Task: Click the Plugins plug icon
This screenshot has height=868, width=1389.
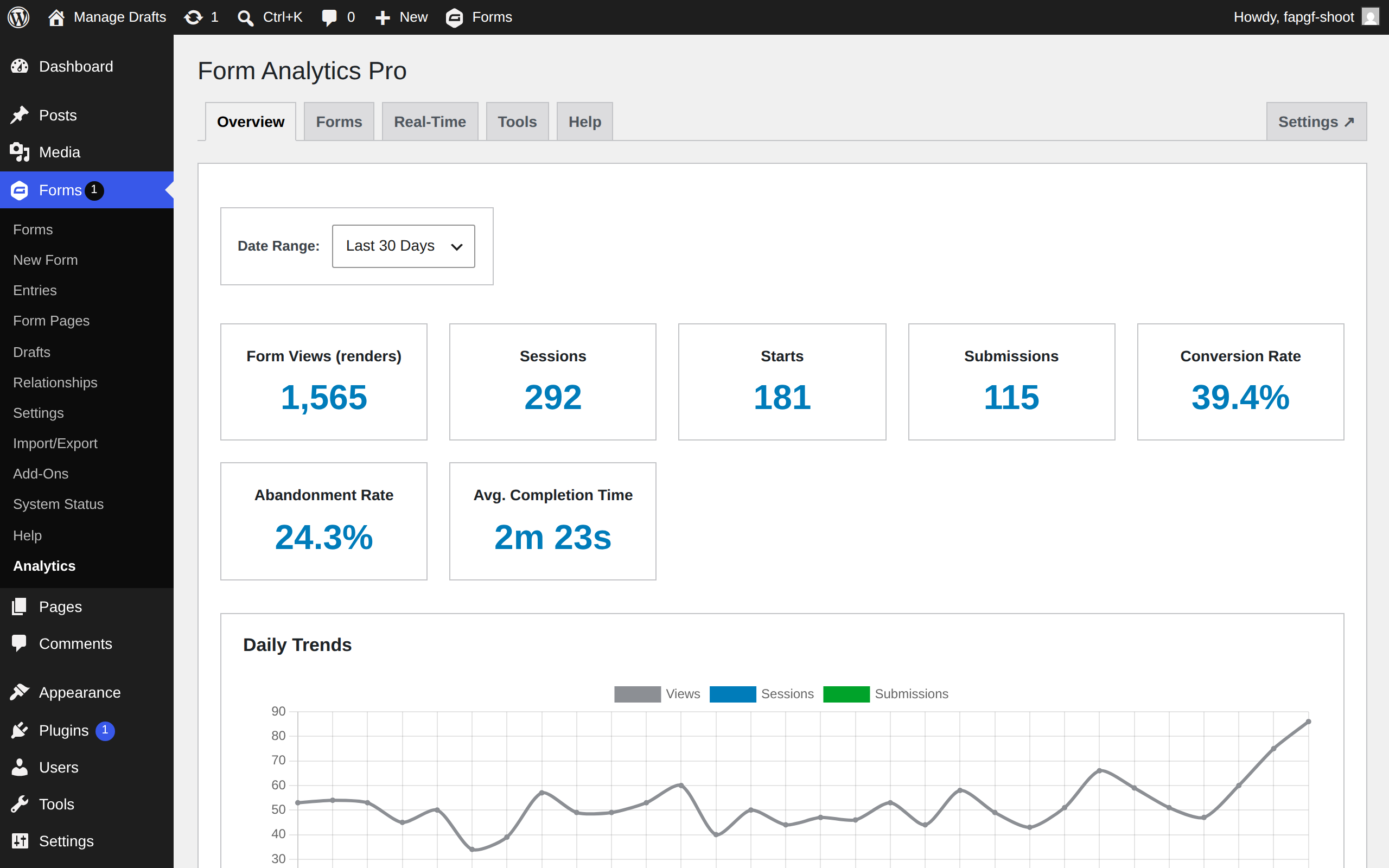Action: coord(20,730)
